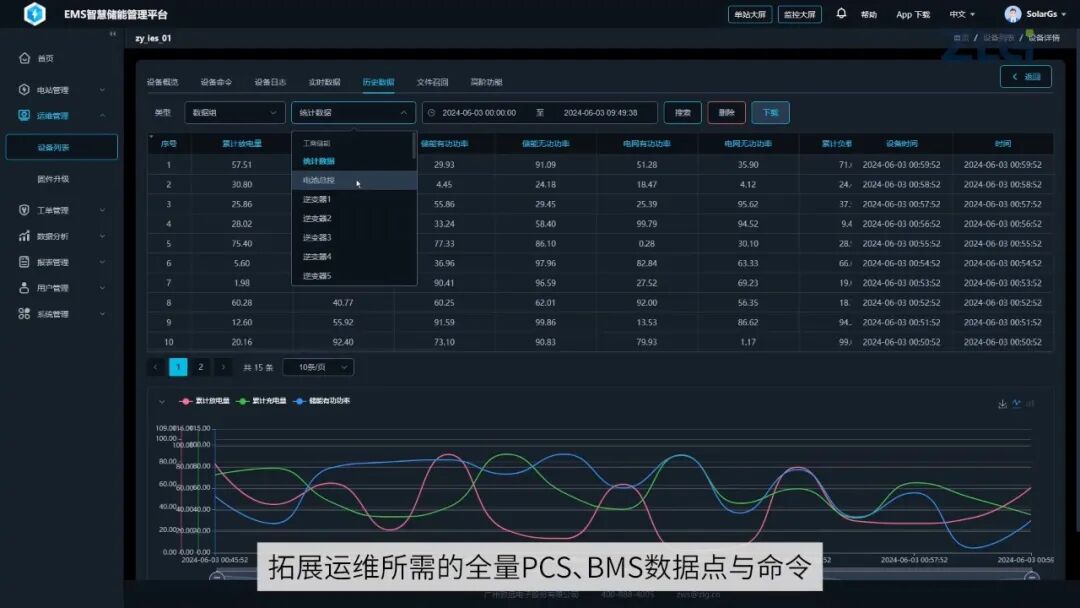Toggle the 累计充电量 green legend series
Screen dimensions: 1080x608
click(x=261, y=401)
